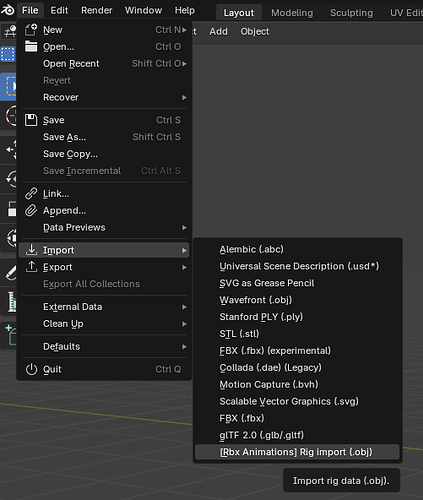
Task: Import STL (.stl) file
Action: pos(297,334)
